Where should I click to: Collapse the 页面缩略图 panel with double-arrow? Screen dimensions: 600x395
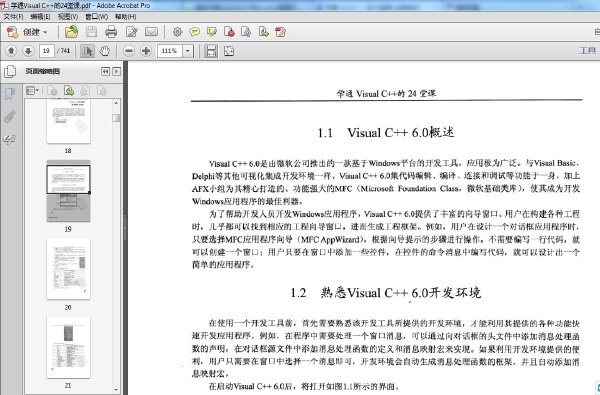click(105, 72)
